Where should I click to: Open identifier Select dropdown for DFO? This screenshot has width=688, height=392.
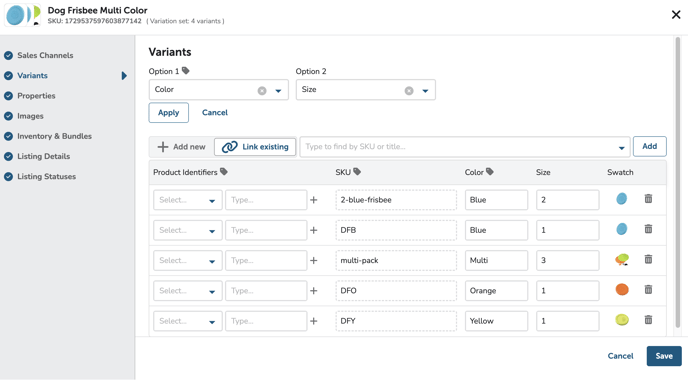(x=187, y=291)
